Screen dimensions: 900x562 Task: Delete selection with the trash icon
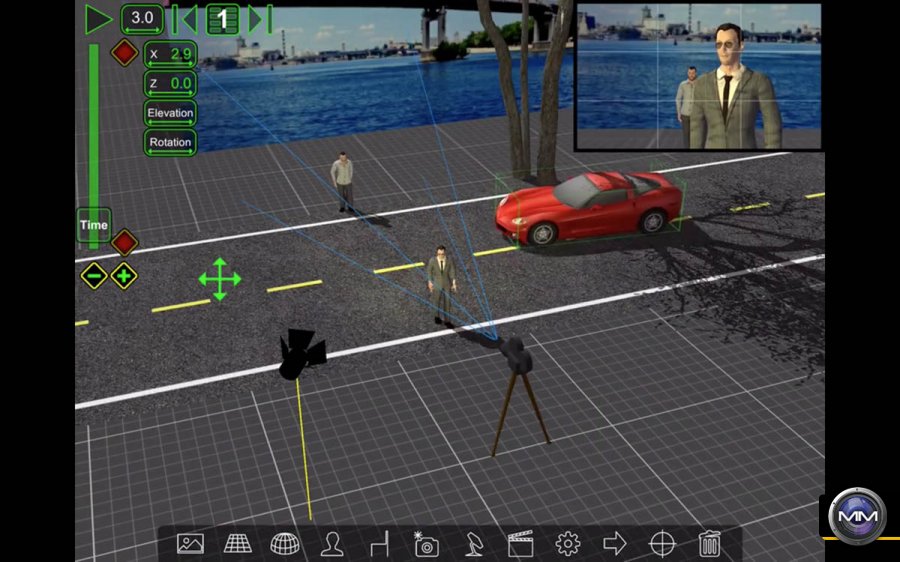[709, 543]
